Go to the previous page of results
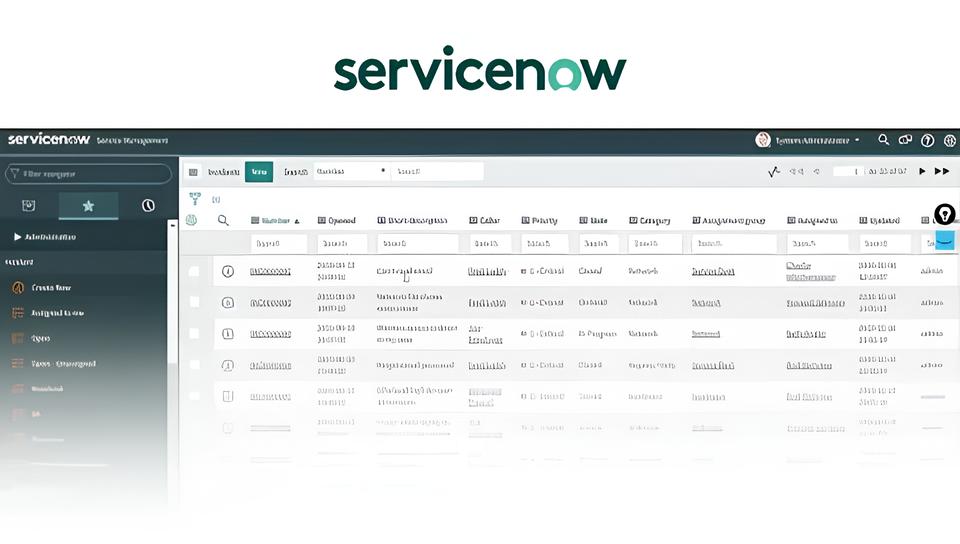Image resolution: width=960 pixels, height=544 pixels. pos(817,172)
